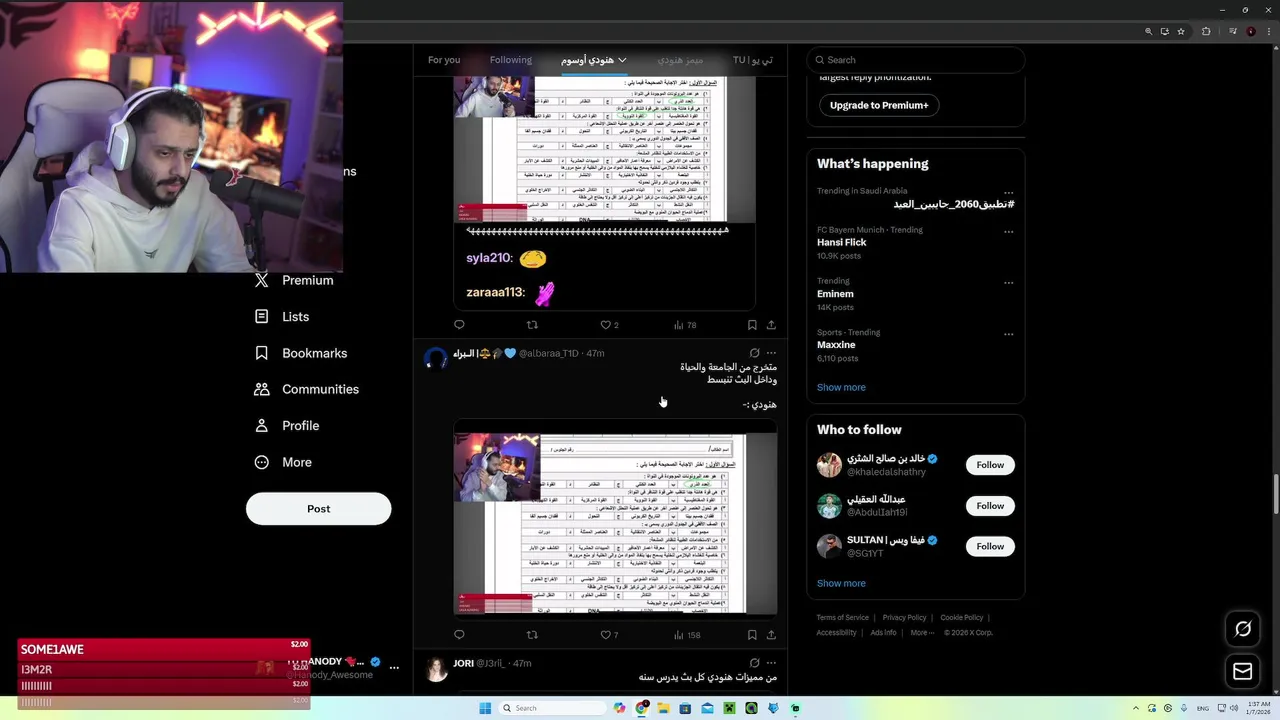Image resolution: width=1280 pixels, height=720 pixels.
Task: Launch Minecraft from the taskbar
Action: [729, 708]
